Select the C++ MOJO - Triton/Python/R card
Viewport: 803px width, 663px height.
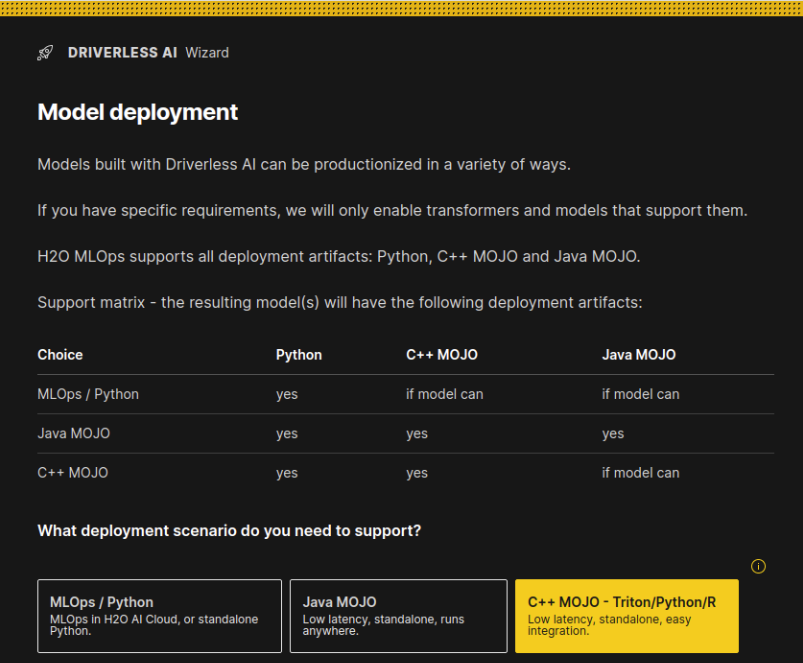click(626, 615)
